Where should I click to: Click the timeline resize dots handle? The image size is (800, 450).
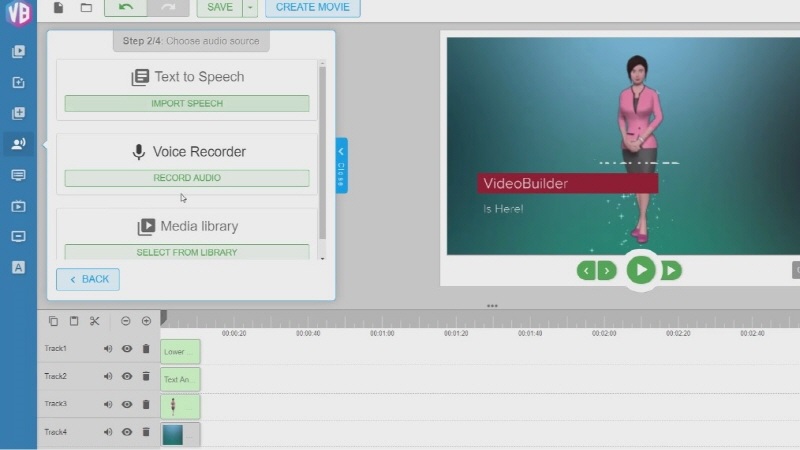click(492, 306)
